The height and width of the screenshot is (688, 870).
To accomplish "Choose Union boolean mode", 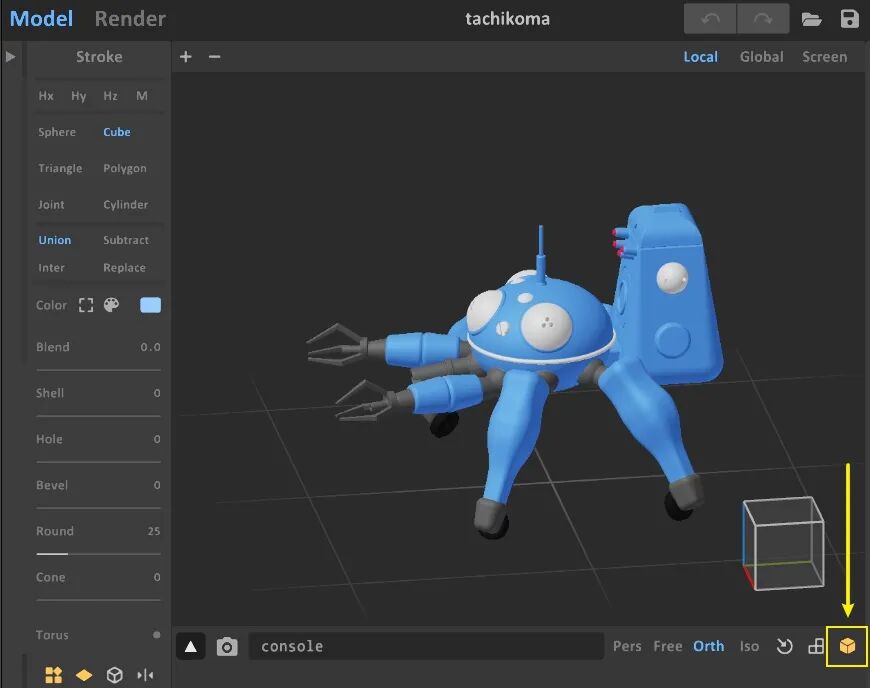I will 55,240.
